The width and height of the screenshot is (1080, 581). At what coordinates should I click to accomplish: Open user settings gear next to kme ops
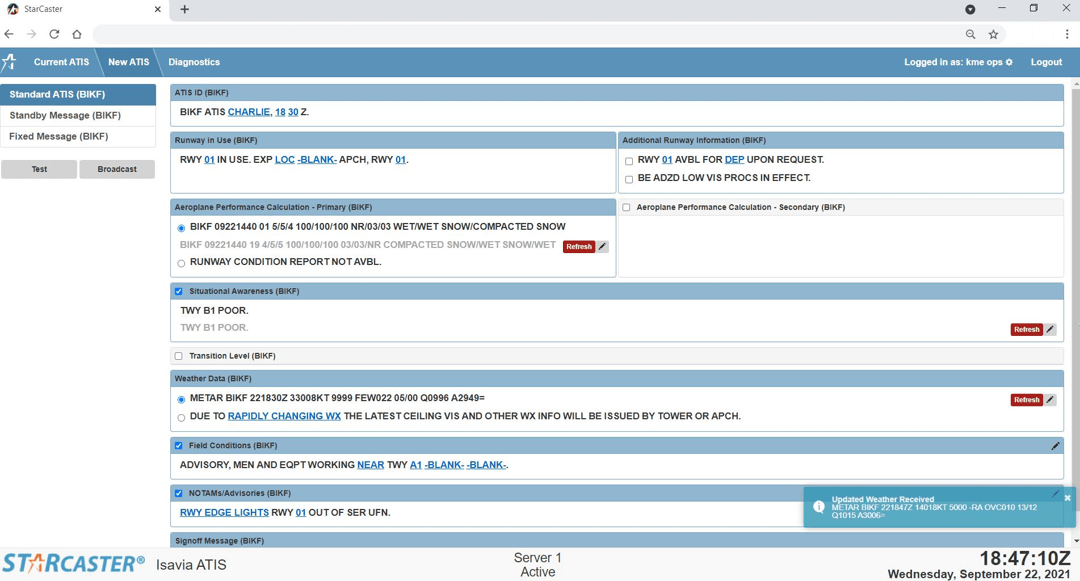point(1009,62)
